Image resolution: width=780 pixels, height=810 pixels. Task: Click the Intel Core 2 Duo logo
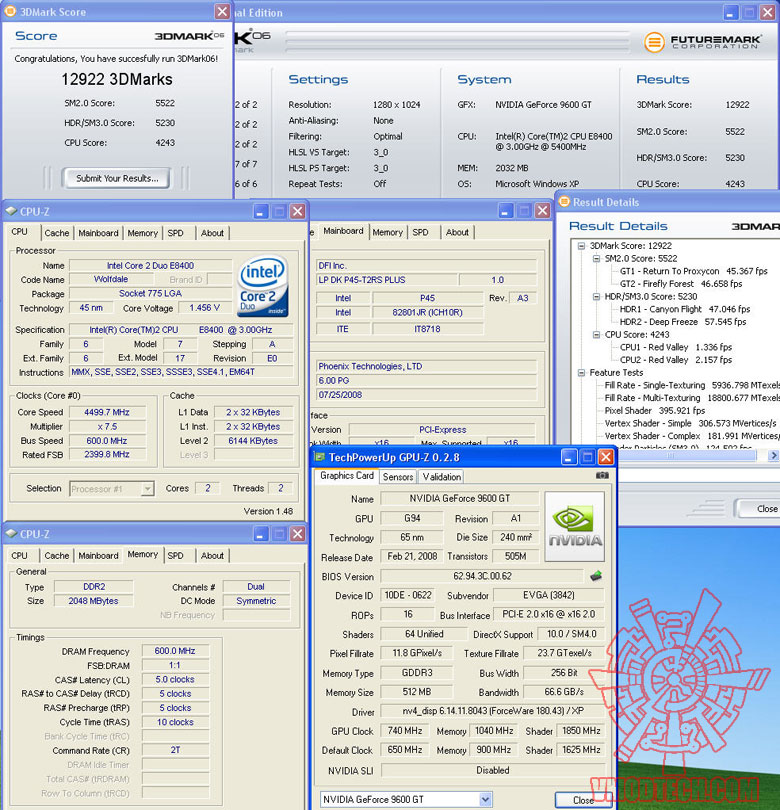click(262, 286)
